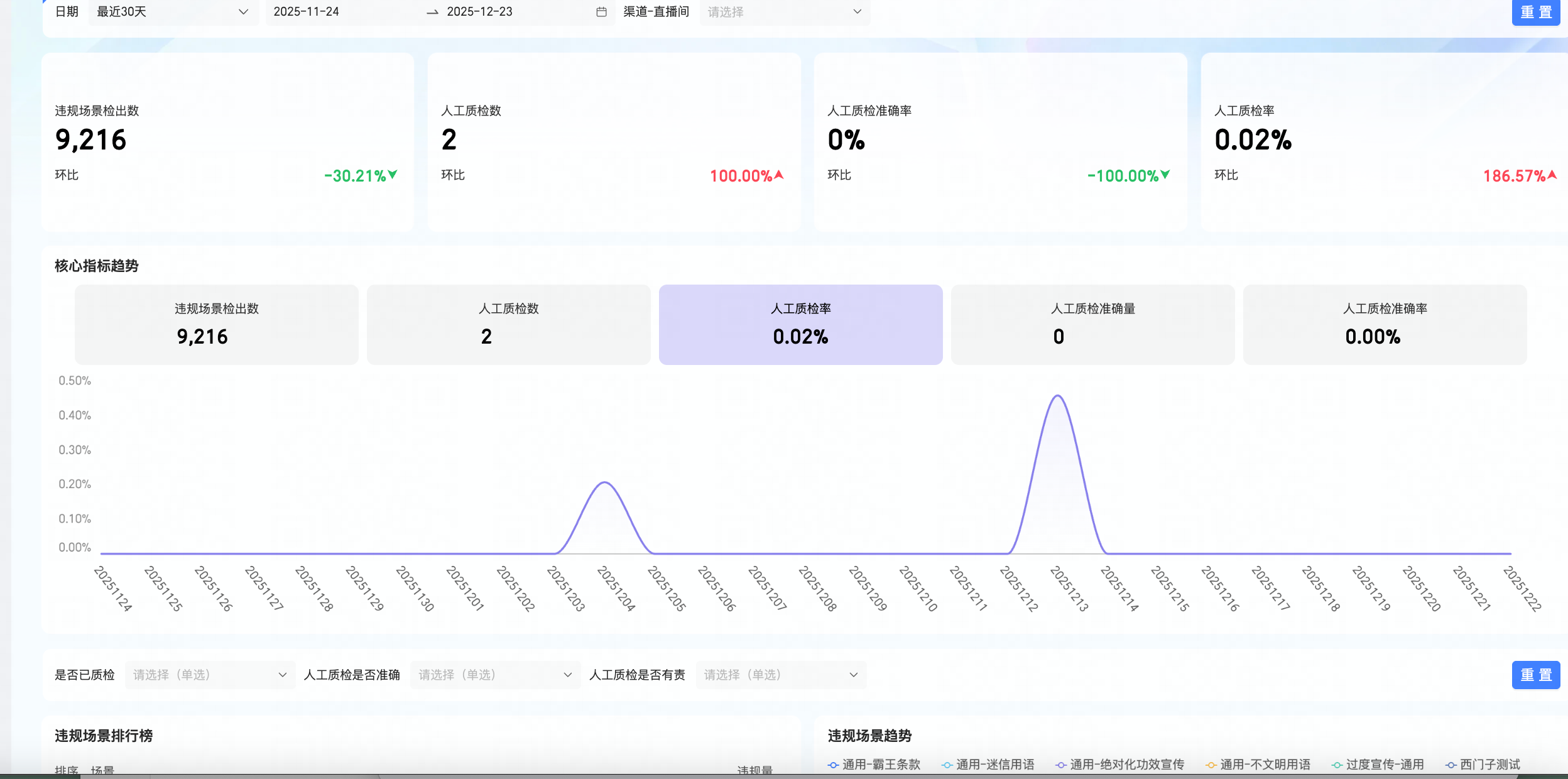Switch trend to 人工质检准确量 tab
Viewport: 1568px width, 779px height.
pyautogui.click(x=1092, y=324)
